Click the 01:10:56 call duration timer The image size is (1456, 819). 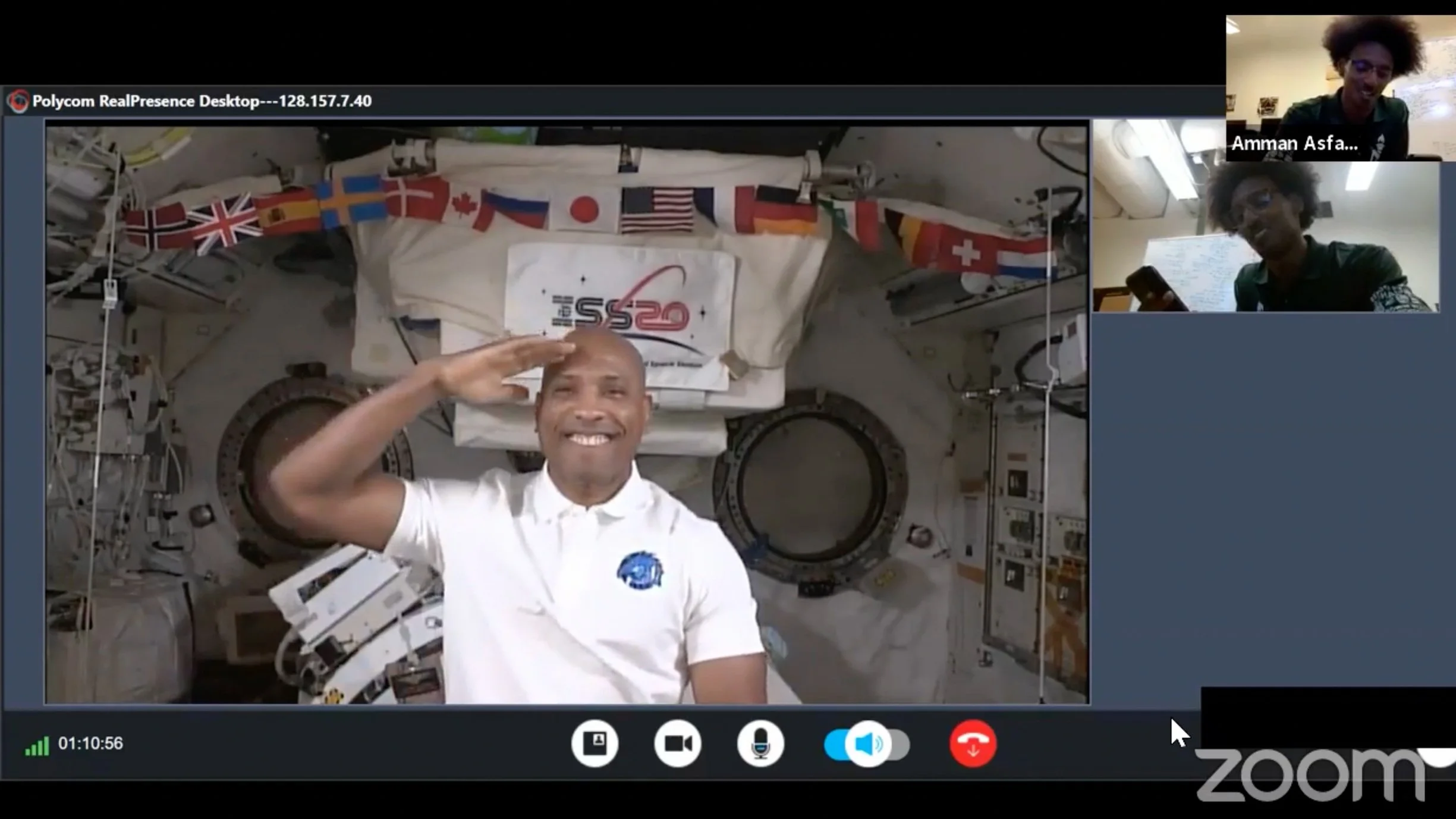pos(90,743)
